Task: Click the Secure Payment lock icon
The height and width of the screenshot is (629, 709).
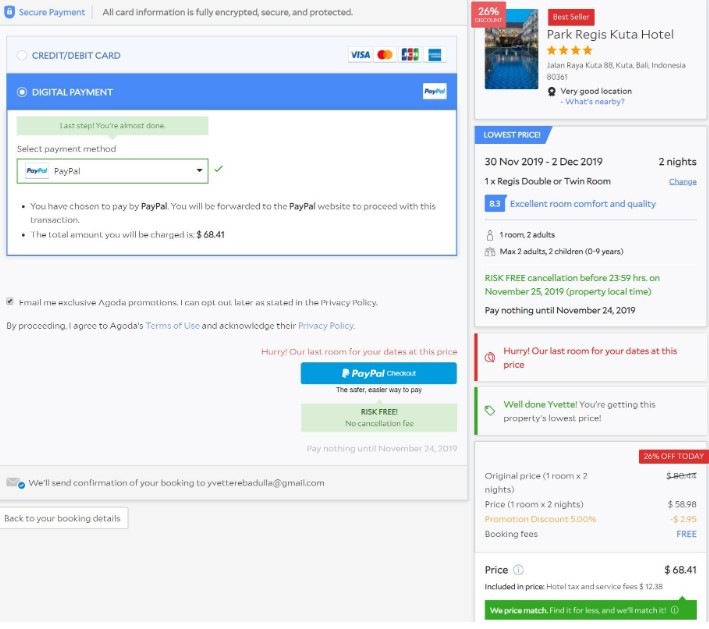Action: click(x=9, y=12)
